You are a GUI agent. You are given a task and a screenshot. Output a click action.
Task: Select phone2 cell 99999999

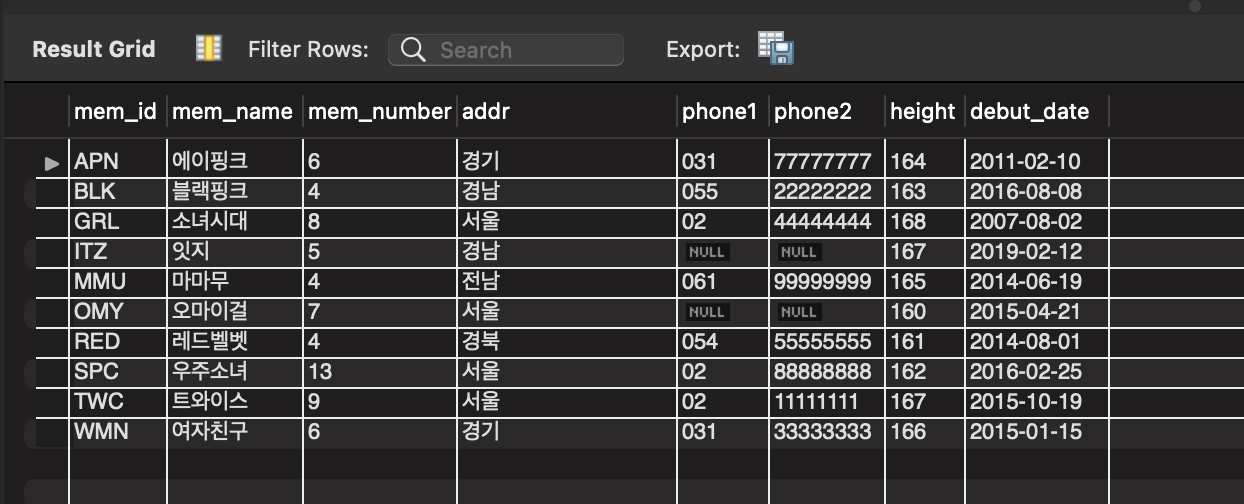point(826,282)
